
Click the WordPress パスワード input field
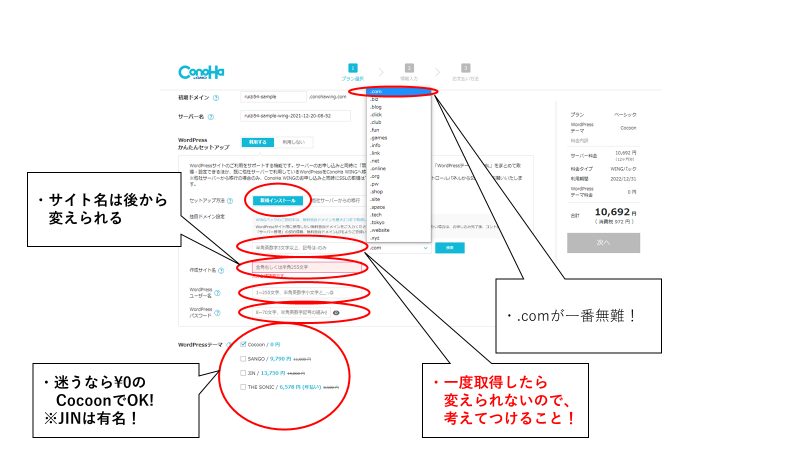pos(291,312)
